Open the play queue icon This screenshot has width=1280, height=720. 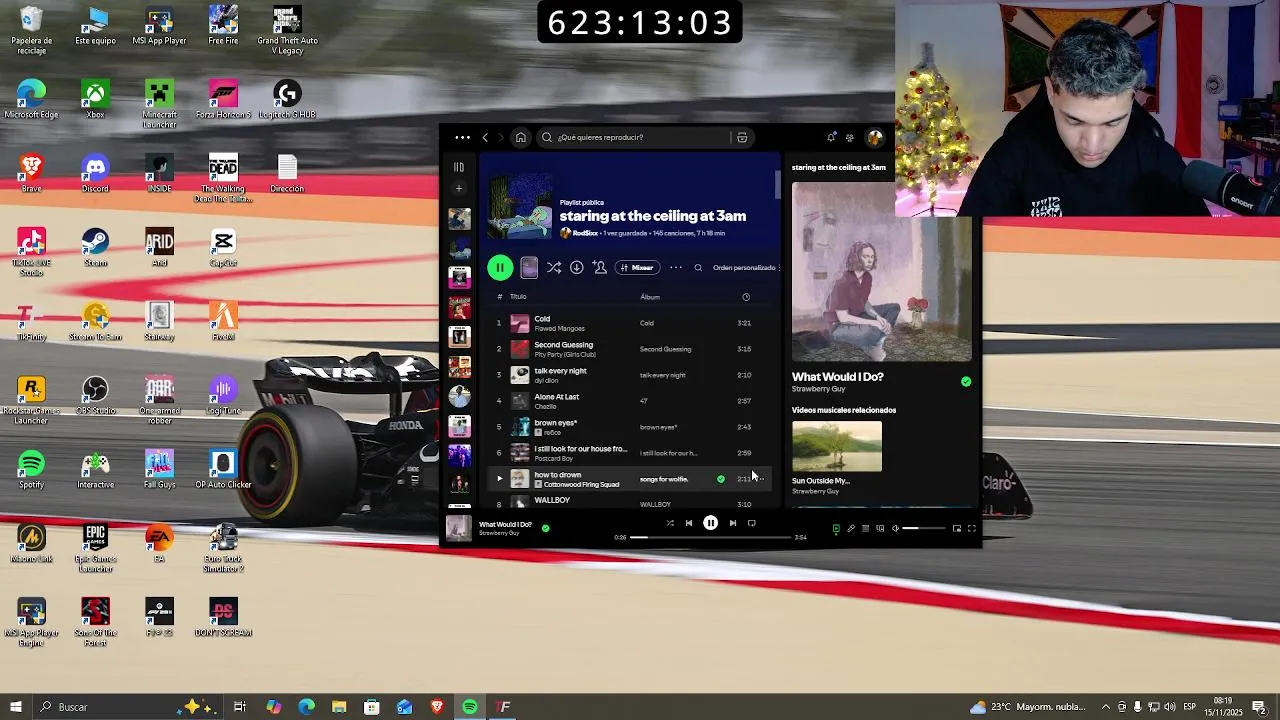click(866, 528)
